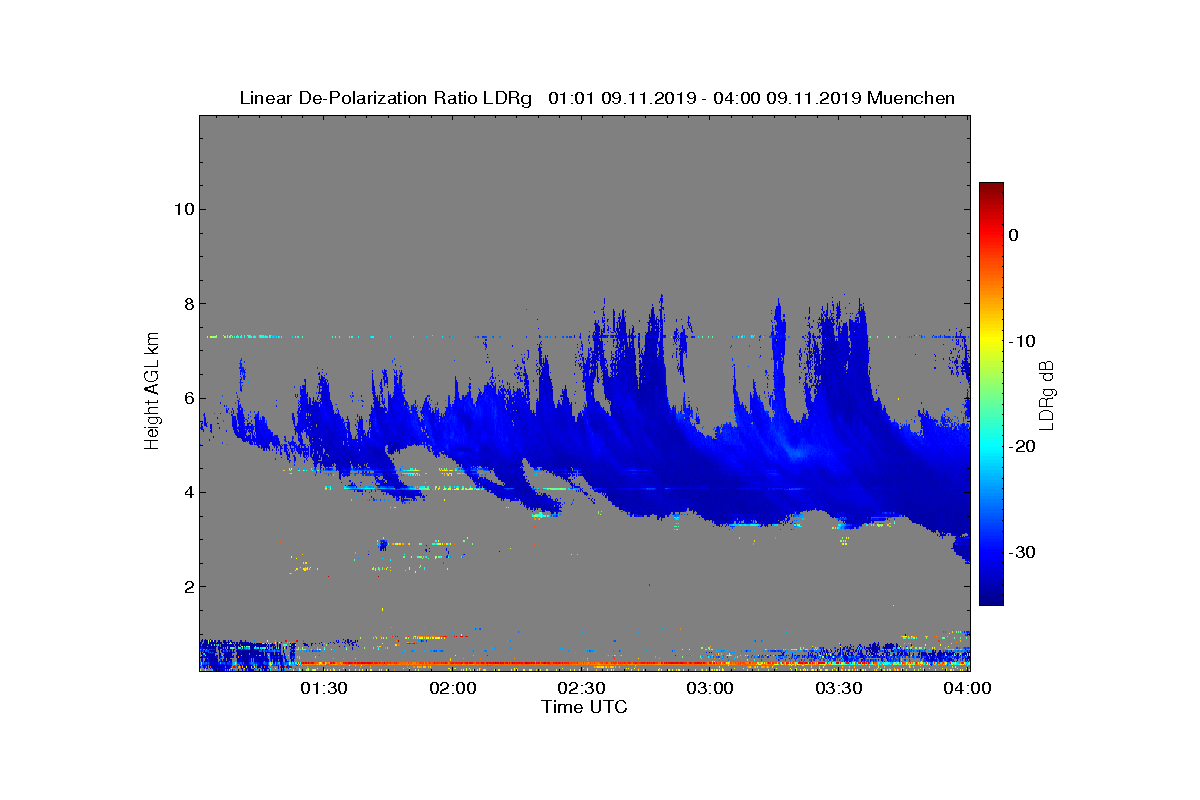
Task: Click the 02:30 time tick label
Action: click(x=581, y=688)
